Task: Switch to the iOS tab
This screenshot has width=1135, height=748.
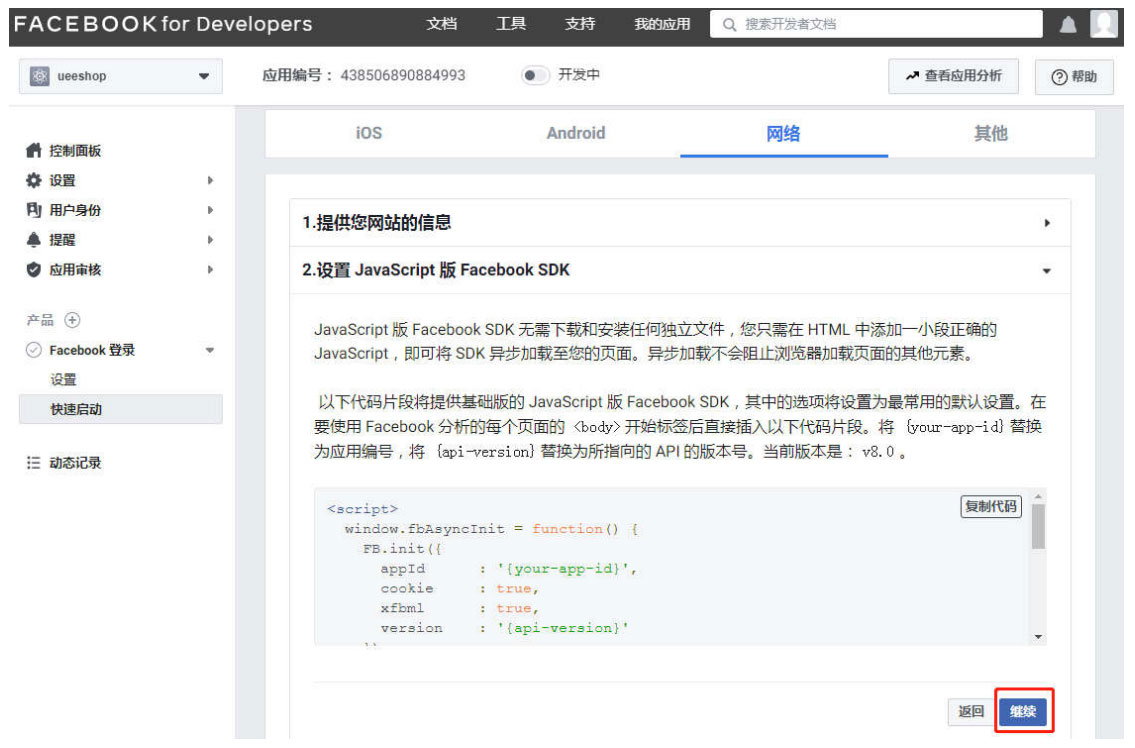Action: [x=368, y=133]
